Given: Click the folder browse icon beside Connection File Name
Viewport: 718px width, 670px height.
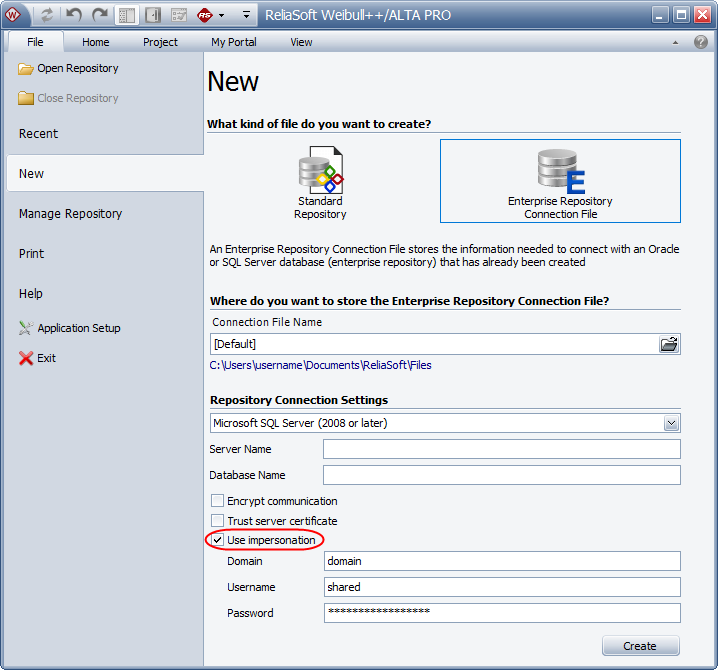Looking at the screenshot, I should (x=669, y=344).
